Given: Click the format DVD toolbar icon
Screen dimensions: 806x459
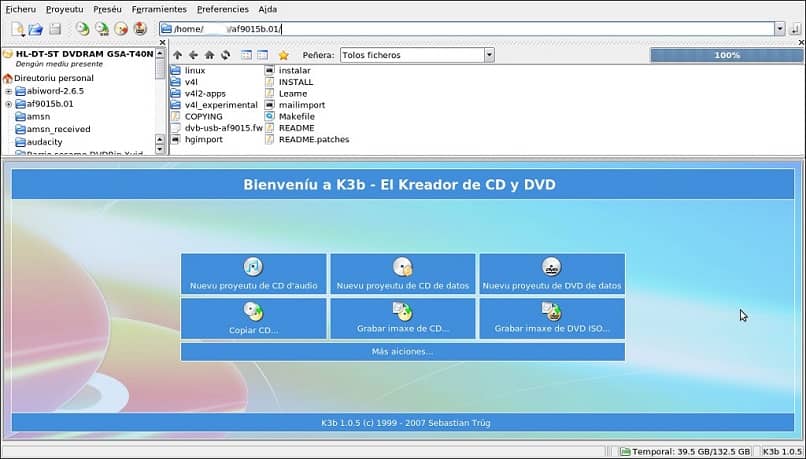Looking at the screenshot, I should [x=140, y=29].
